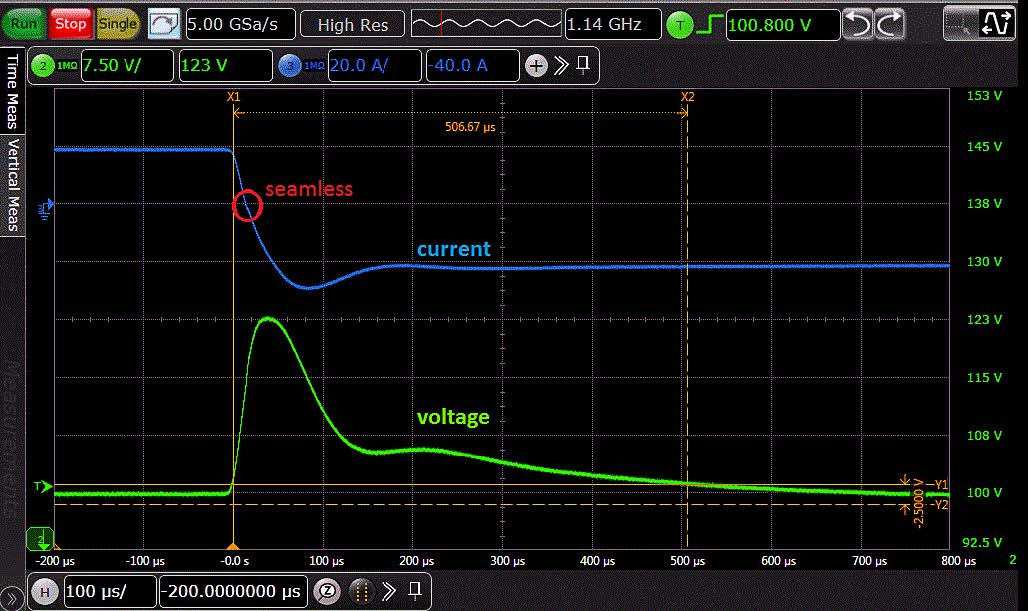Open the waveform display icon at top right
This screenshot has width=1028, height=611.
(x=996, y=24)
